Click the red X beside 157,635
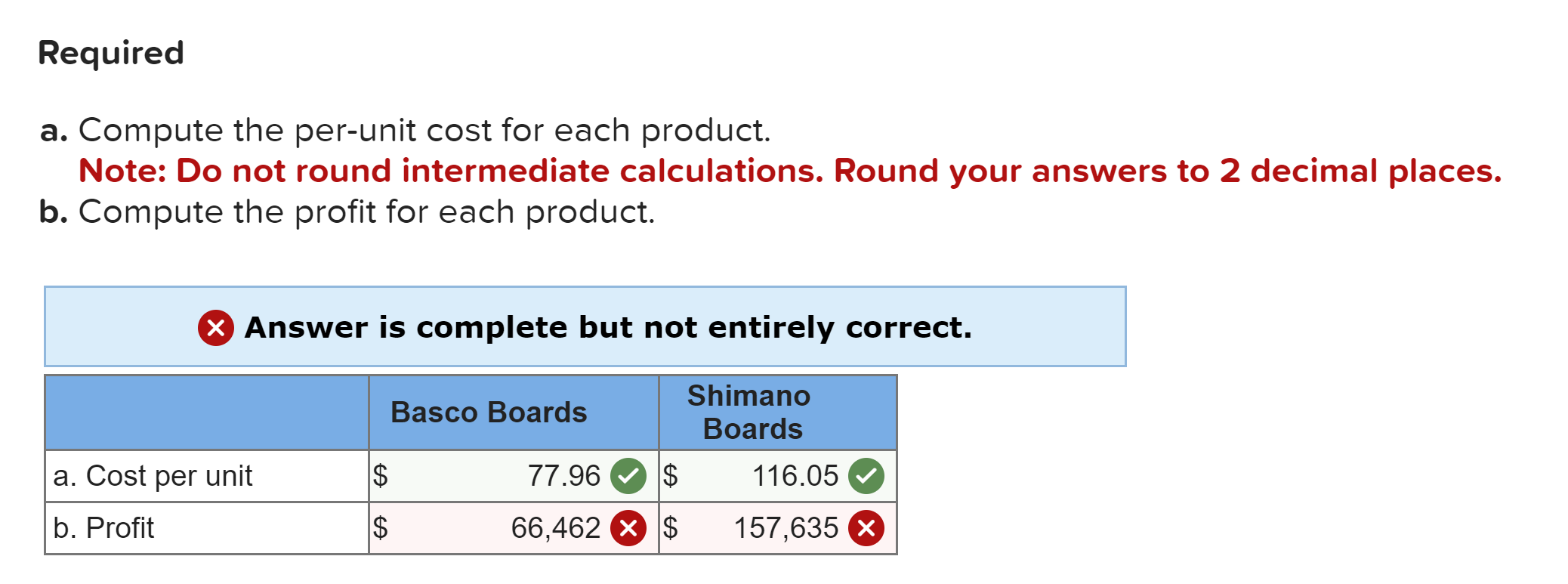Screen dimensions: 1568x584 (x=866, y=528)
